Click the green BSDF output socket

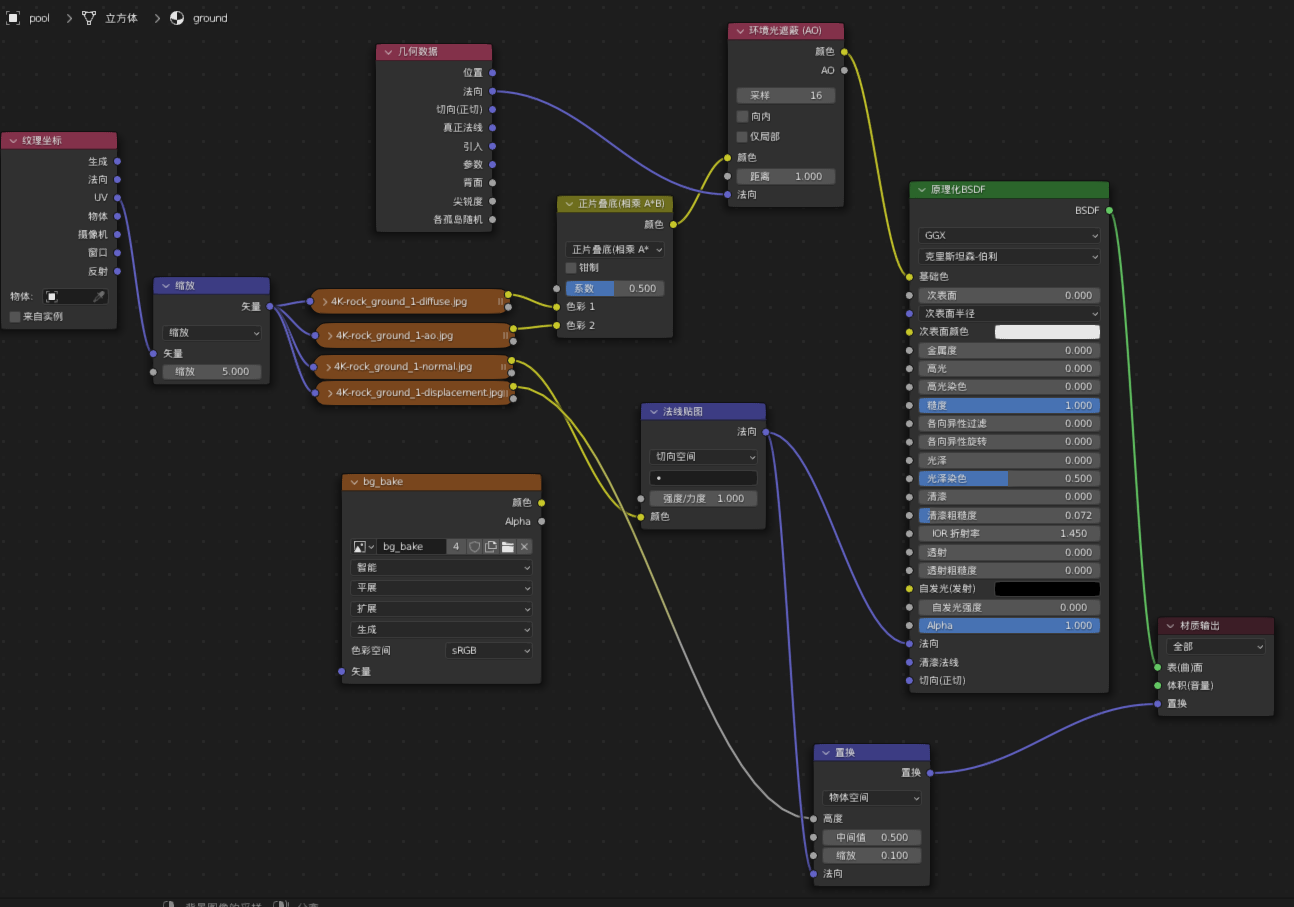pyautogui.click(x=1109, y=210)
